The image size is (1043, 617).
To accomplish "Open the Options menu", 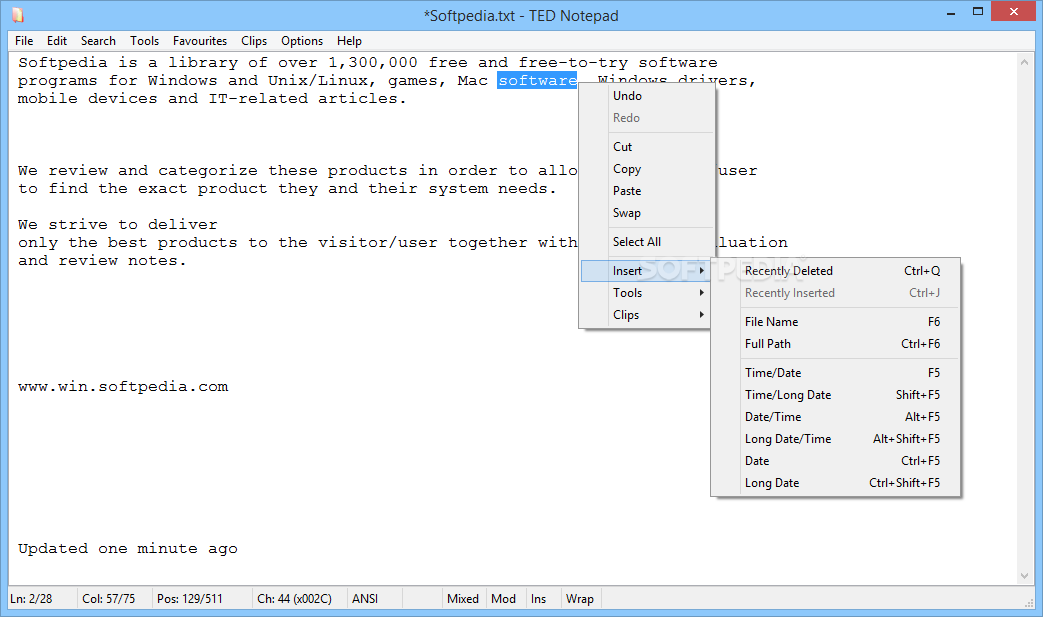I will (x=301, y=41).
